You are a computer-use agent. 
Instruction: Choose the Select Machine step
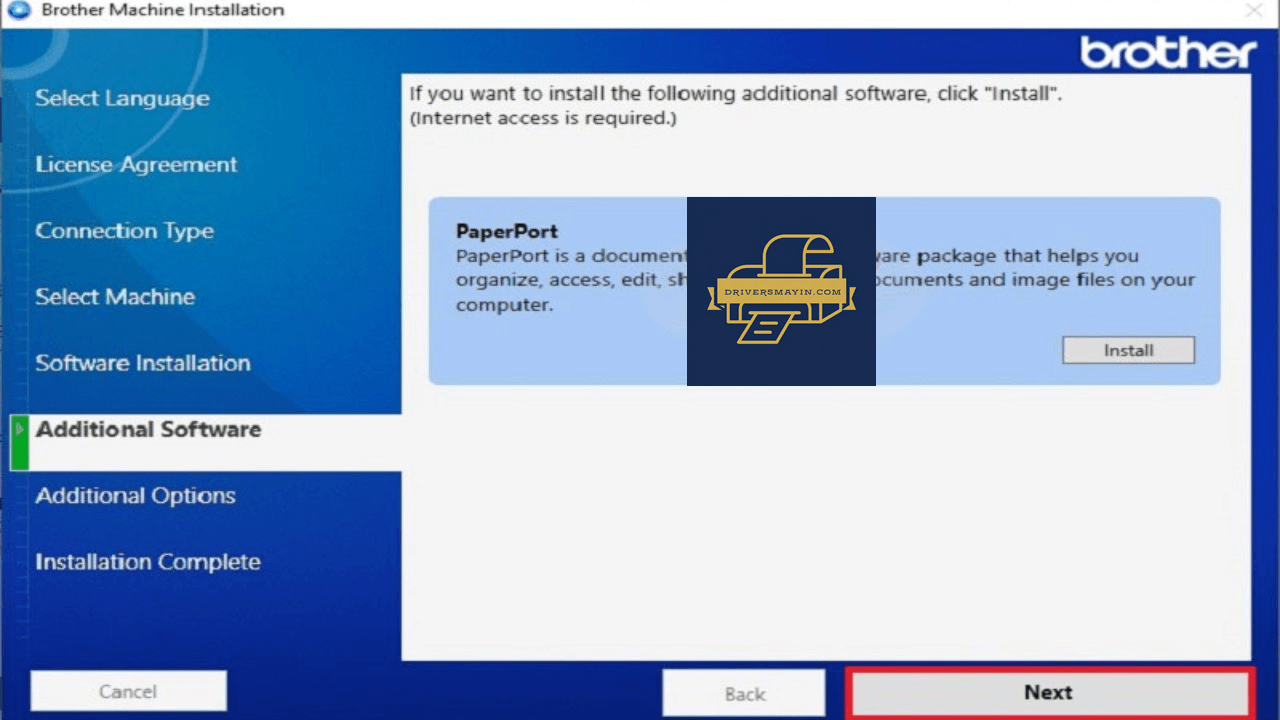tap(115, 297)
